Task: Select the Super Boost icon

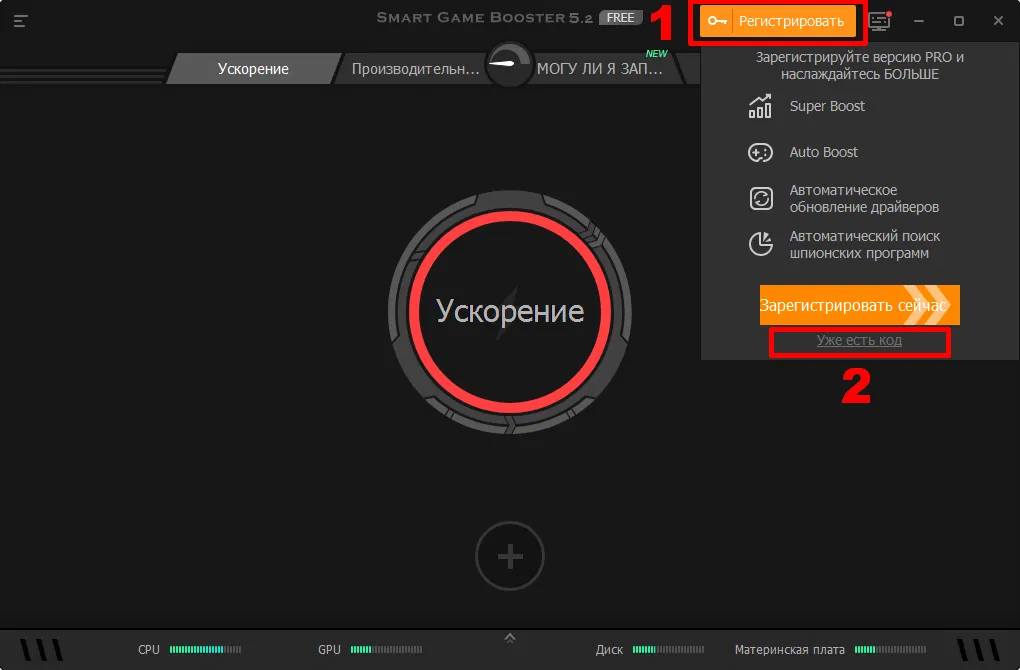Action: pos(760,105)
